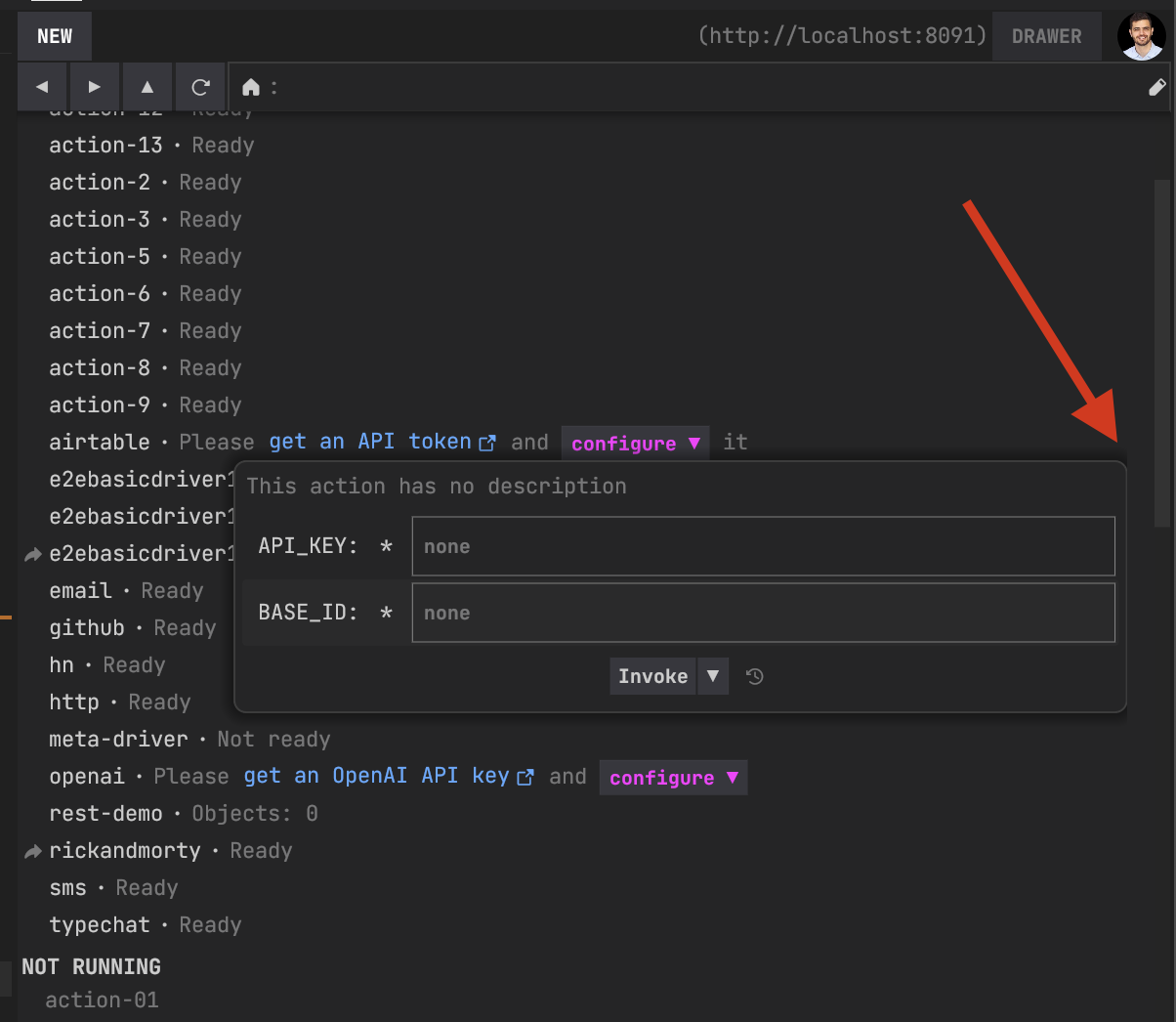Open the configure dropdown for airtable

pyautogui.click(x=635, y=443)
